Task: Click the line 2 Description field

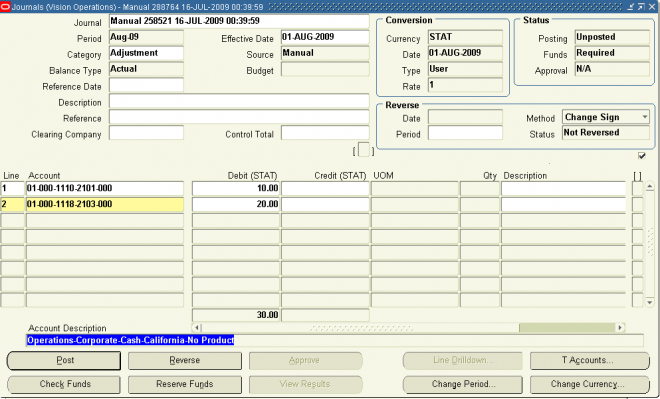Action: 563,205
